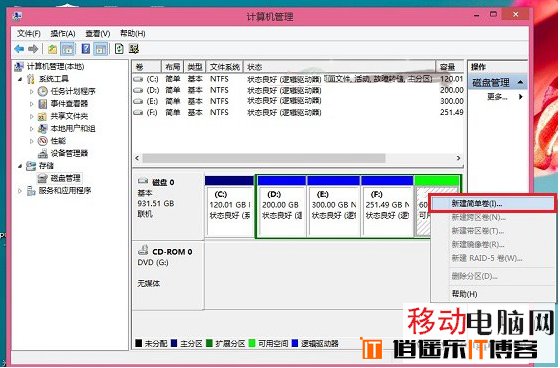560x368 pixels.
Task: Select 任务计划程序 in the tree
Action: (73, 91)
